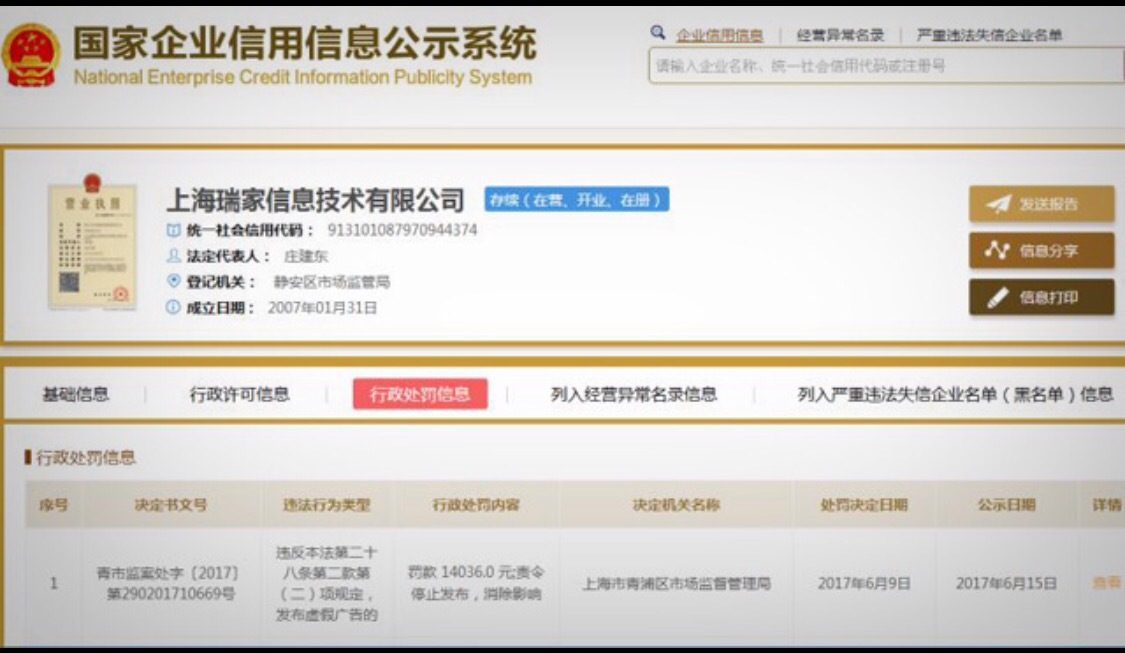Select the 行政处罚信息 tab

tap(420, 394)
